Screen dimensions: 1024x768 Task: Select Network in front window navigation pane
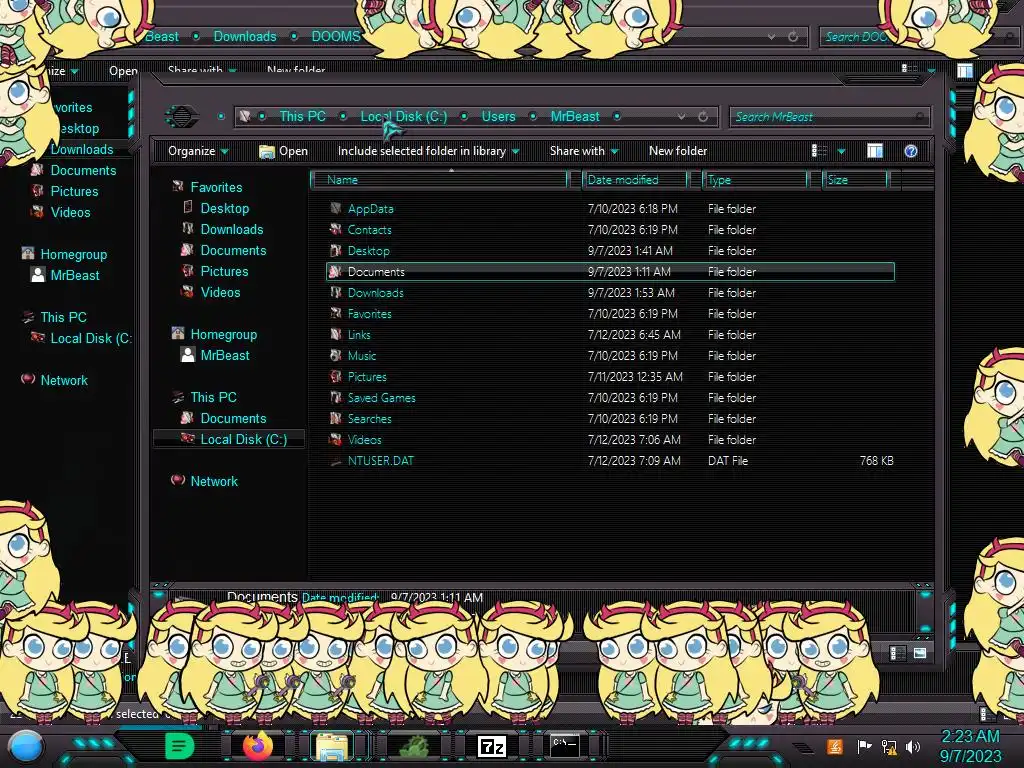click(214, 481)
